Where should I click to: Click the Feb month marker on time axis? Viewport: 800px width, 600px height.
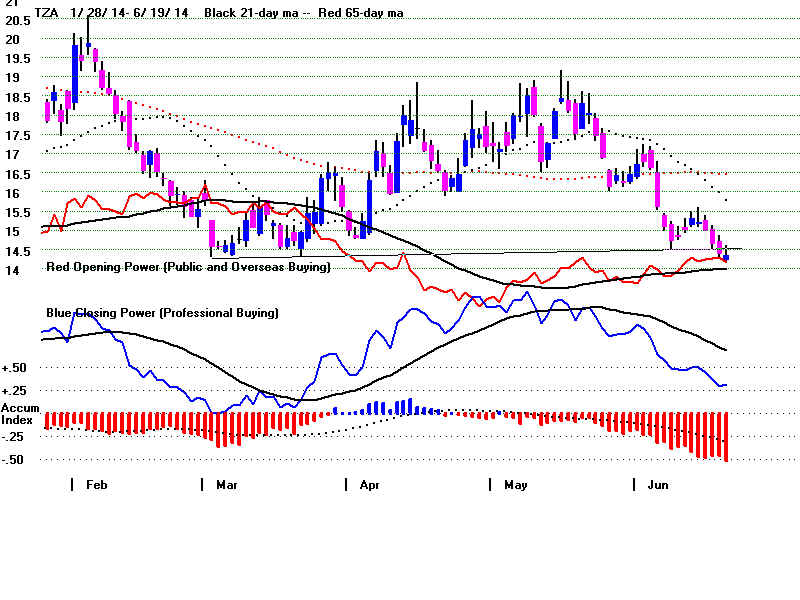click(96, 485)
